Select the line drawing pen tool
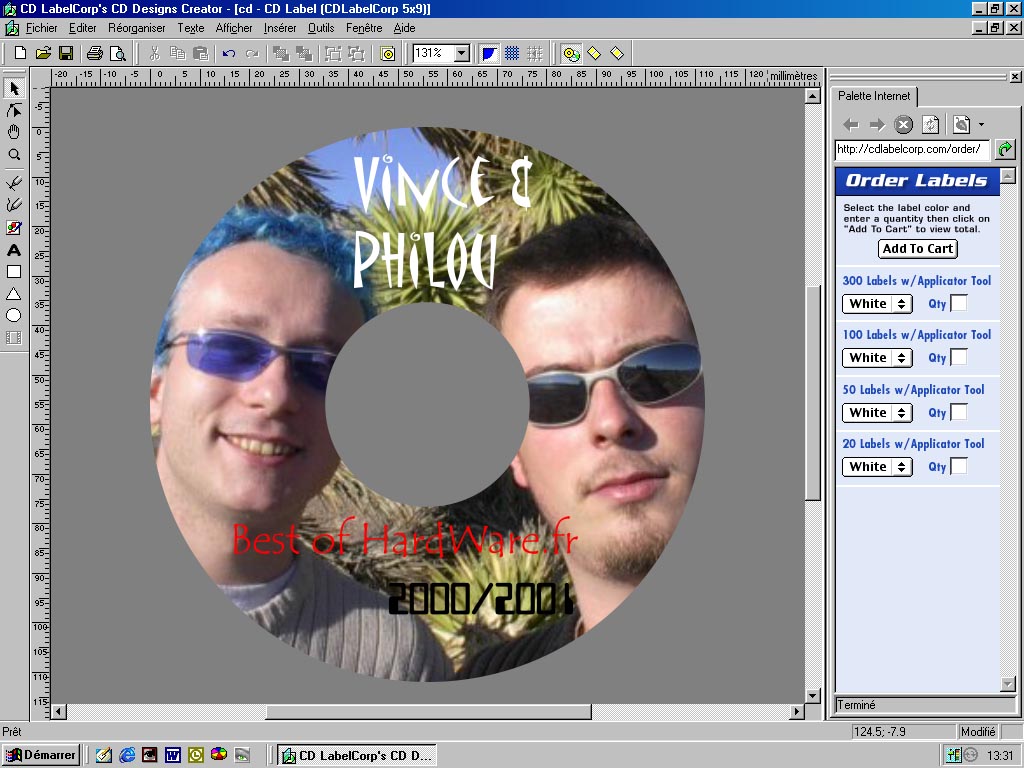Viewport: 1024px width, 768px height. pyautogui.click(x=14, y=182)
